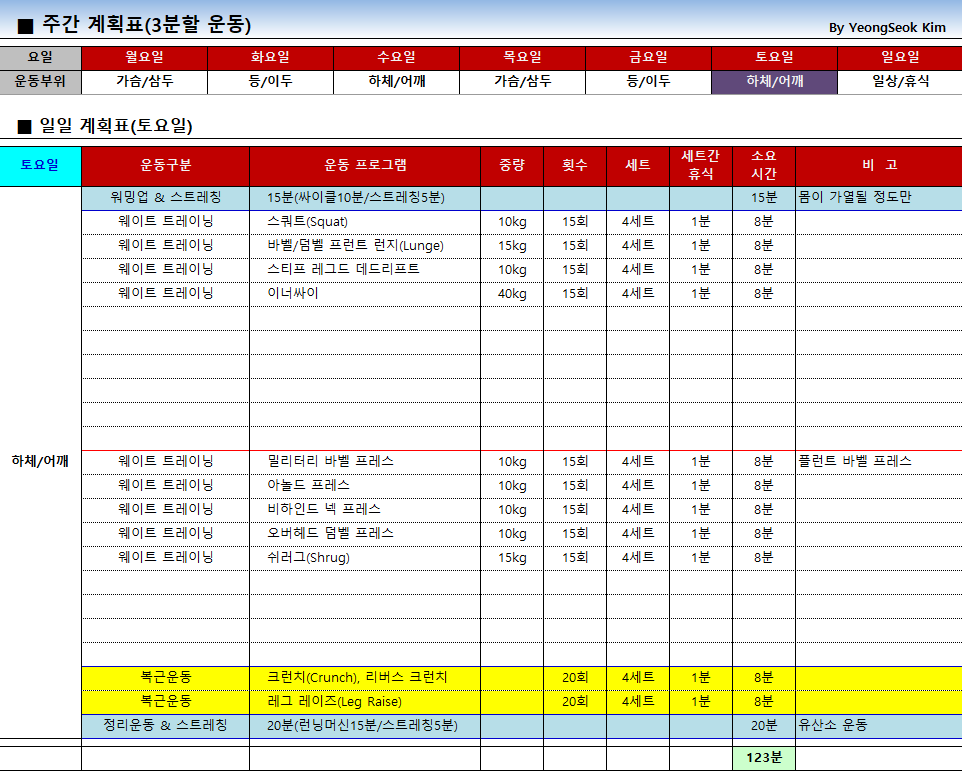The width and height of the screenshot is (962, 775).
Task: Select the 수요일 header cell
Action: (396, 58)
